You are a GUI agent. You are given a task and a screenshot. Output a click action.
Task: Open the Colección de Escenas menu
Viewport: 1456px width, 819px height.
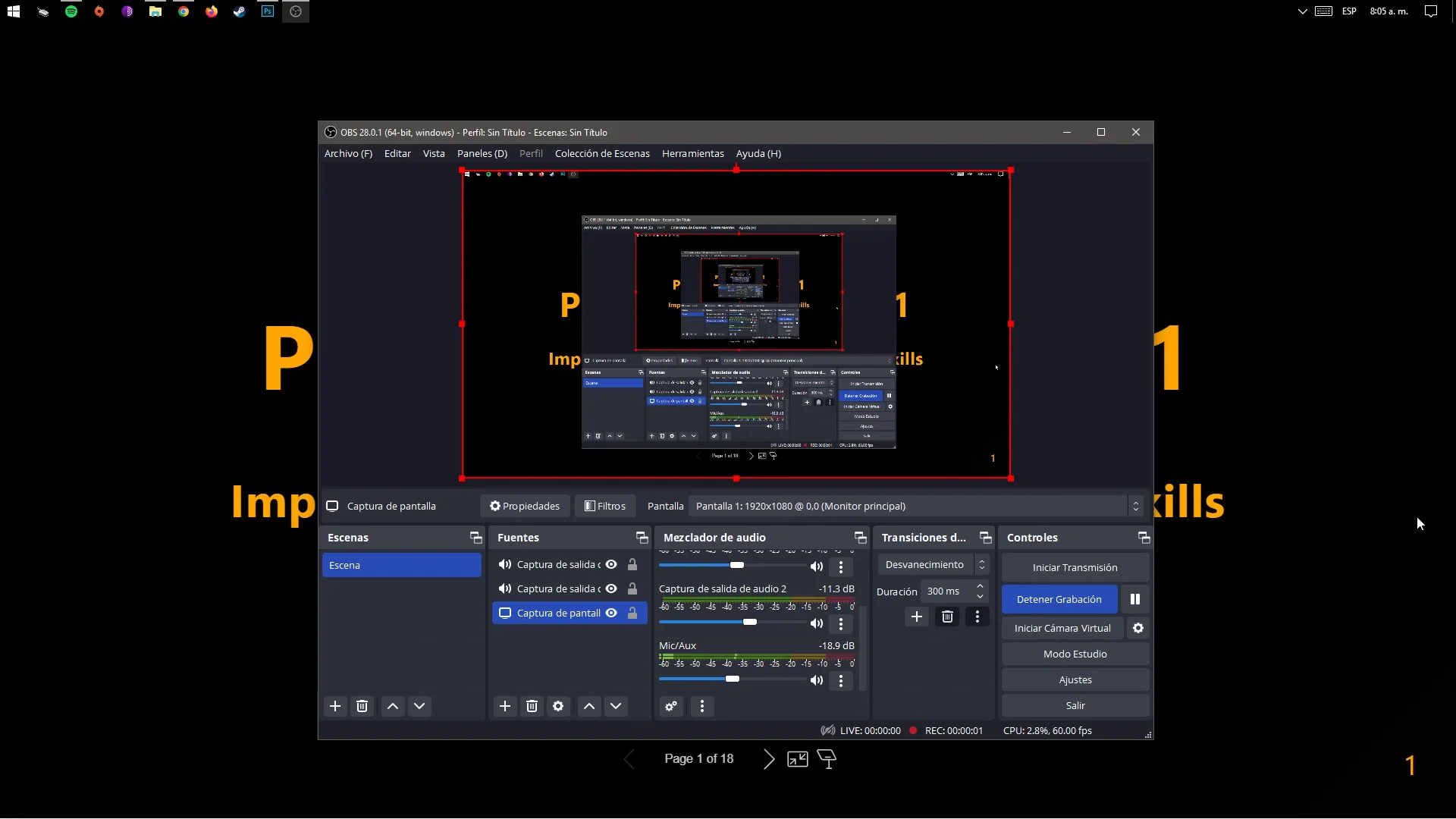click(x=602, y=153)
